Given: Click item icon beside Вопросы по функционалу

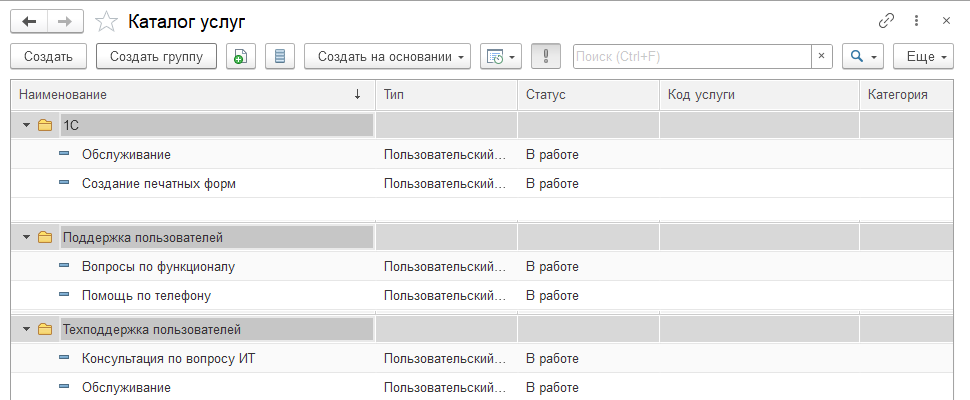Looking at the screenshot, I should tap(64, 266).
